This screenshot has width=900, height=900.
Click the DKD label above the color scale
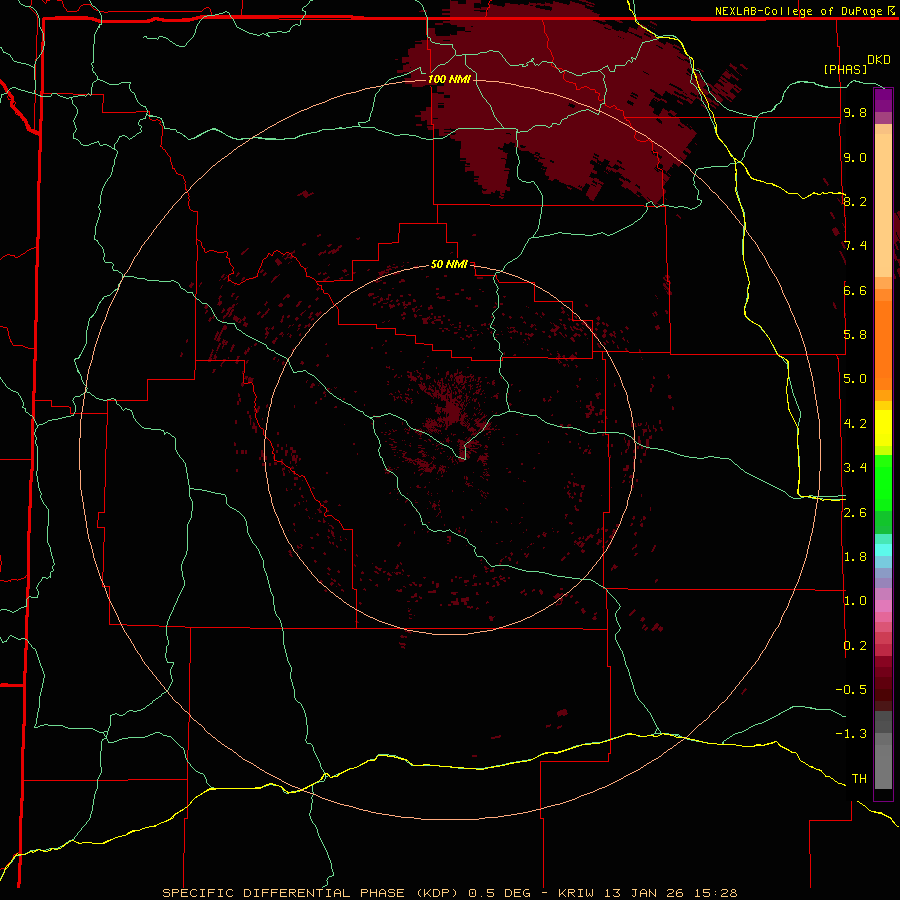(x=878, y=59)
